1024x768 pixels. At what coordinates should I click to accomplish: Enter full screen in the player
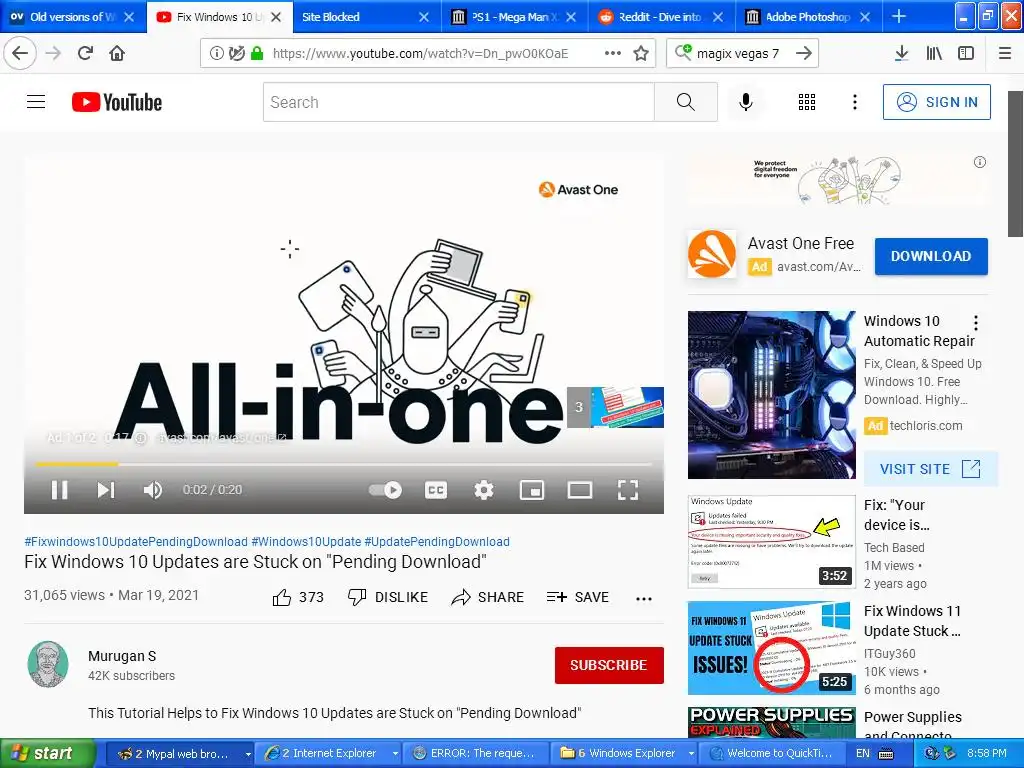pos(628,490)
